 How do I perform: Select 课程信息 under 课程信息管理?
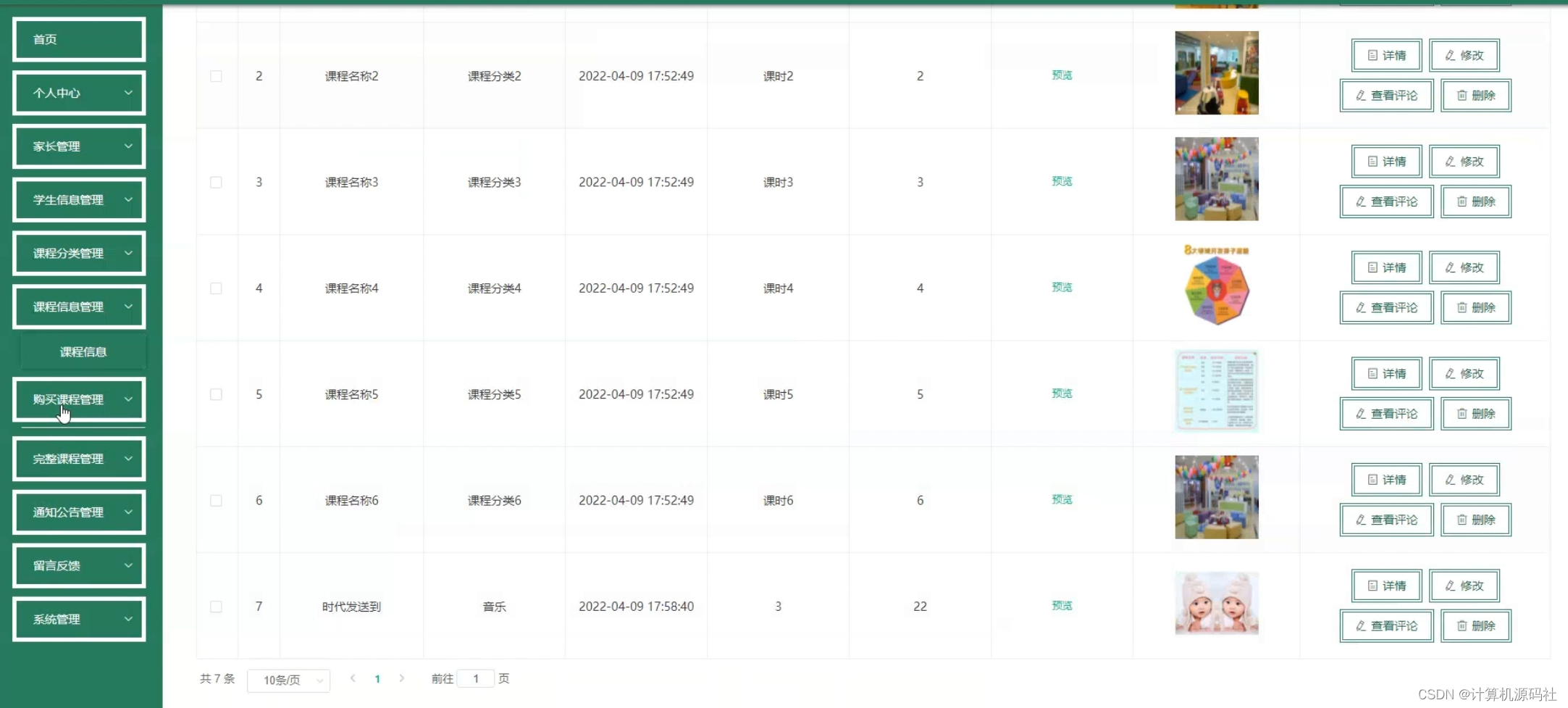(x=83, y=351)
